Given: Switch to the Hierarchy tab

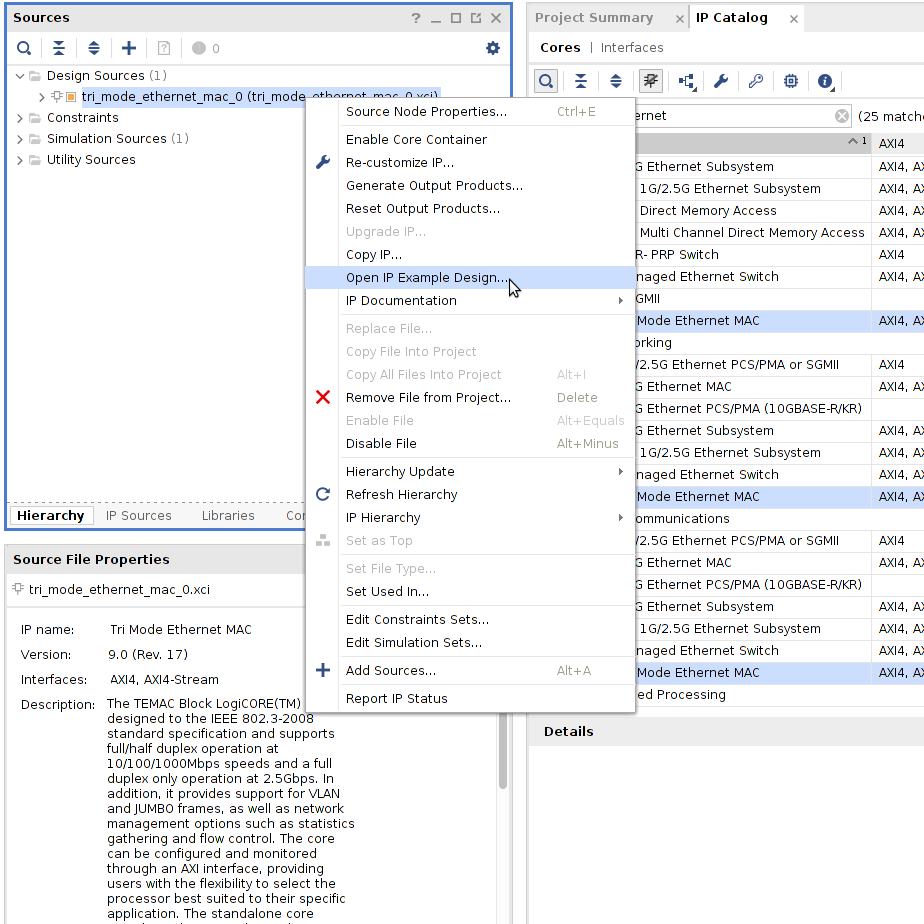Looking at the screenshot, I should [x=51, y=516].
